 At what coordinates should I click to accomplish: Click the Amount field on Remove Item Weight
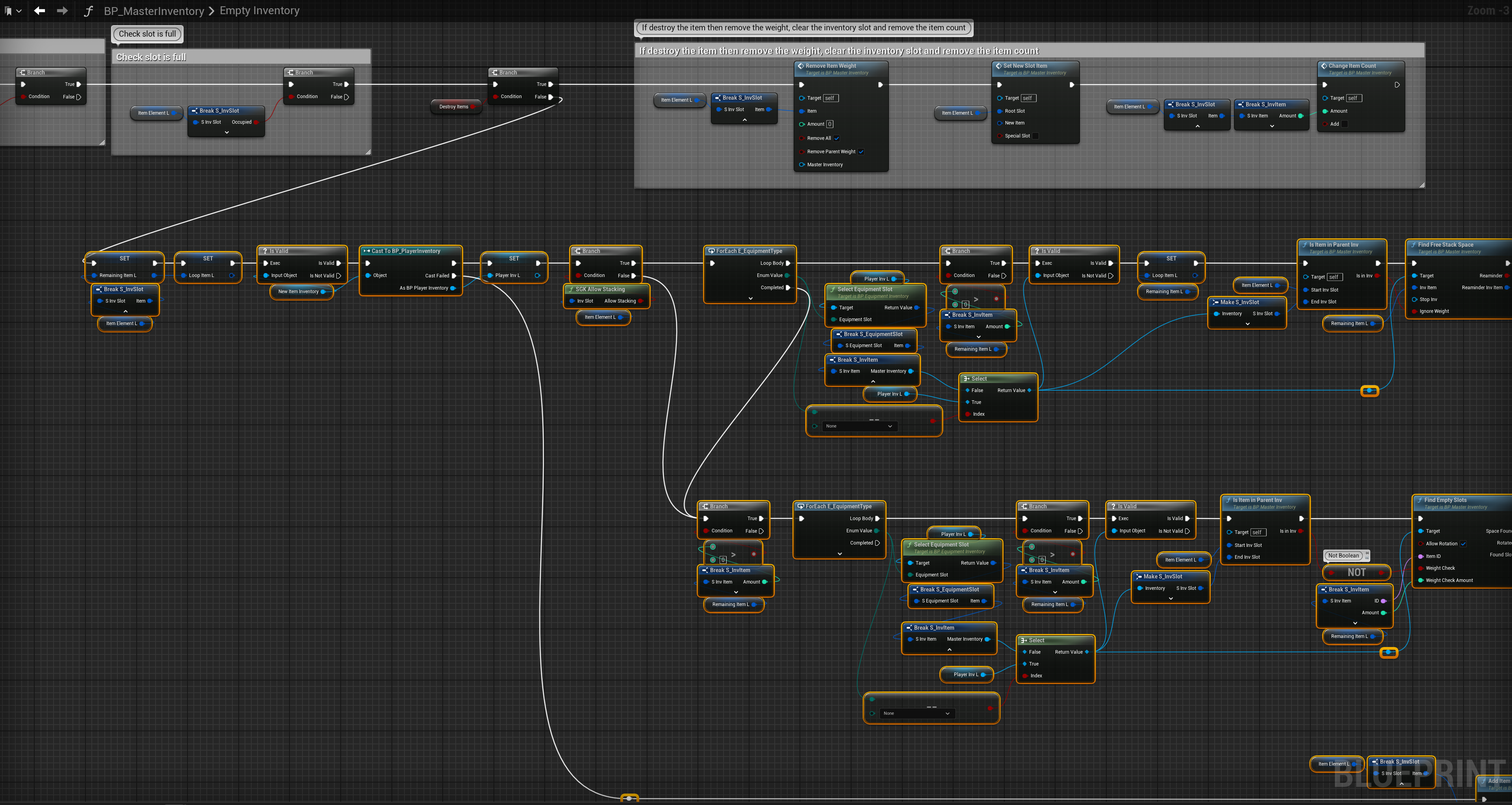(x=829, y=124)
